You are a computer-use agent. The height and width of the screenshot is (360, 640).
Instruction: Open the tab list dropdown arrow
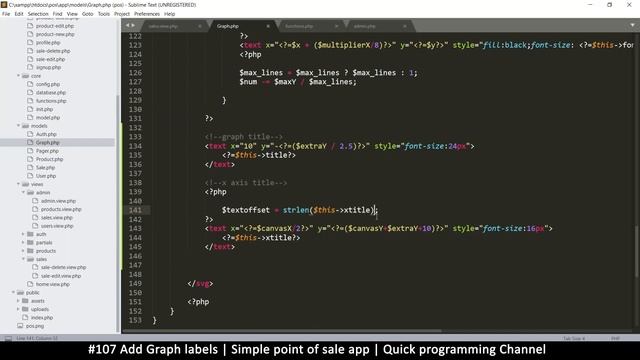[632, 26]
